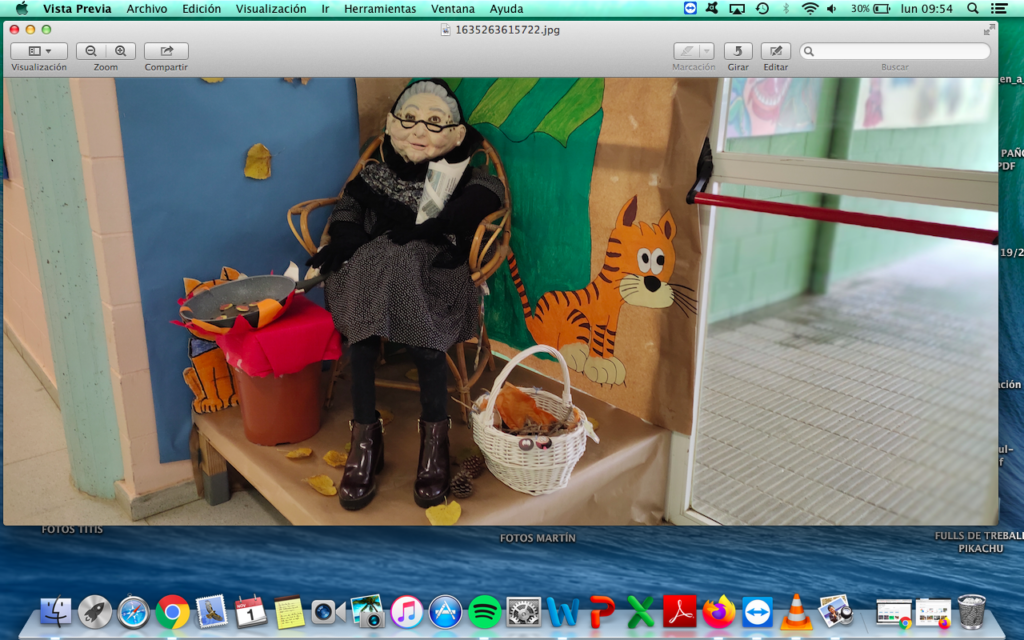This screenshot has height=640, width=1024.
Task: Open Spotlight search in the menu bar
Action: (x=973, y=8)
